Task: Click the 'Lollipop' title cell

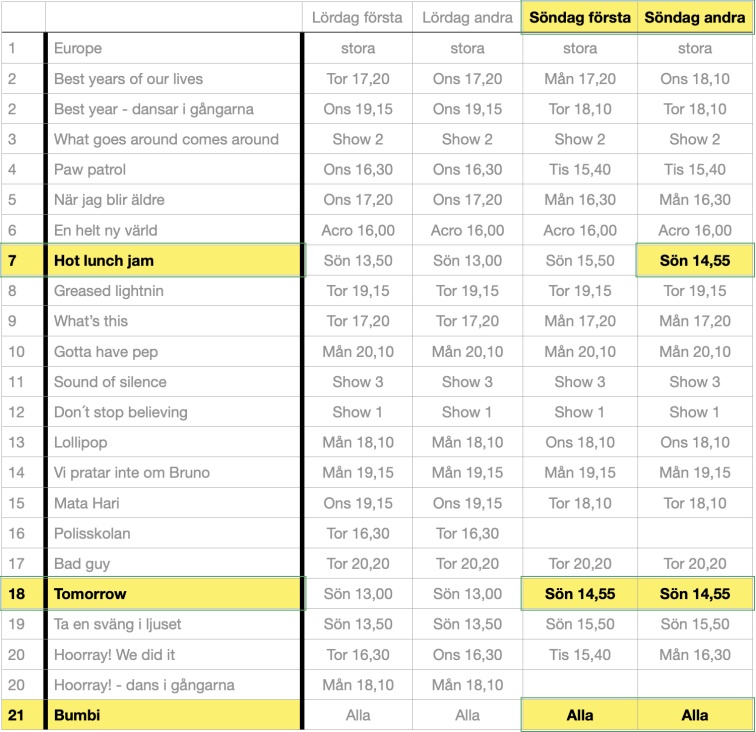Action: [174, 442]
